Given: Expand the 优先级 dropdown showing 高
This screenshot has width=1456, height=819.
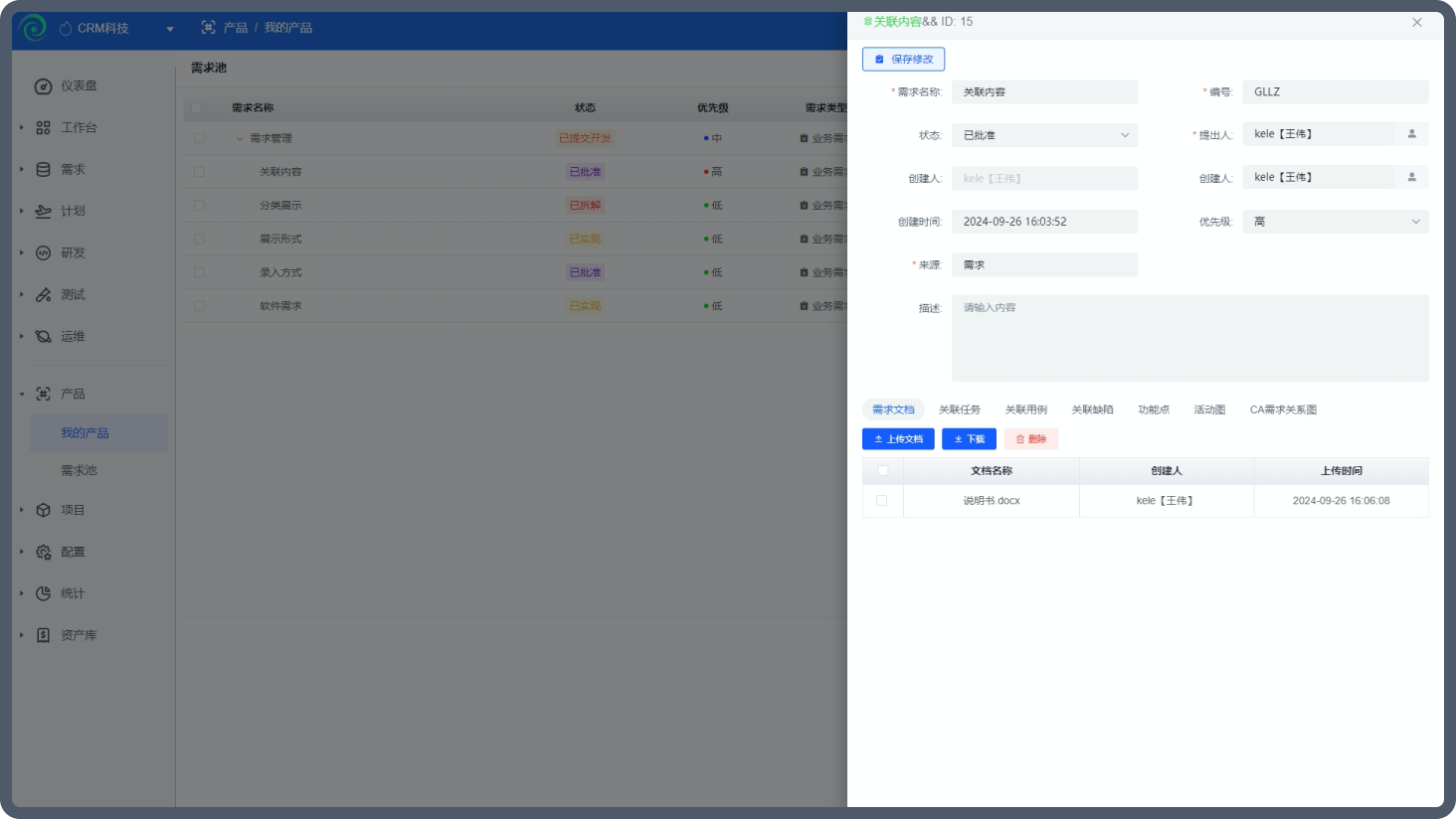Looking at the screenshot, I should tap(1336, 222).
